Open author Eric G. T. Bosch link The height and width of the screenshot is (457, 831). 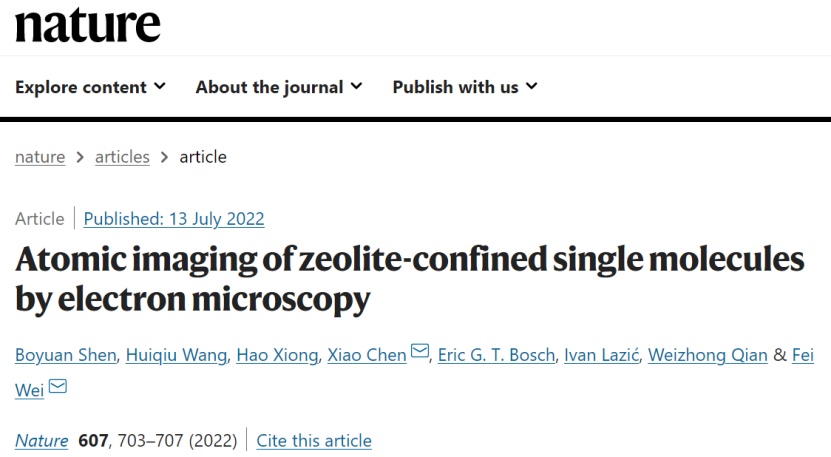pos(496,355)
